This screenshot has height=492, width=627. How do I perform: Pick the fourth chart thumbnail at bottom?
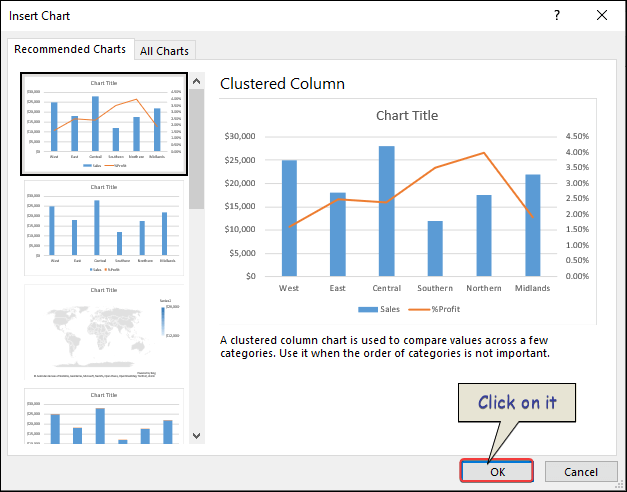click(x=104, y=416)
